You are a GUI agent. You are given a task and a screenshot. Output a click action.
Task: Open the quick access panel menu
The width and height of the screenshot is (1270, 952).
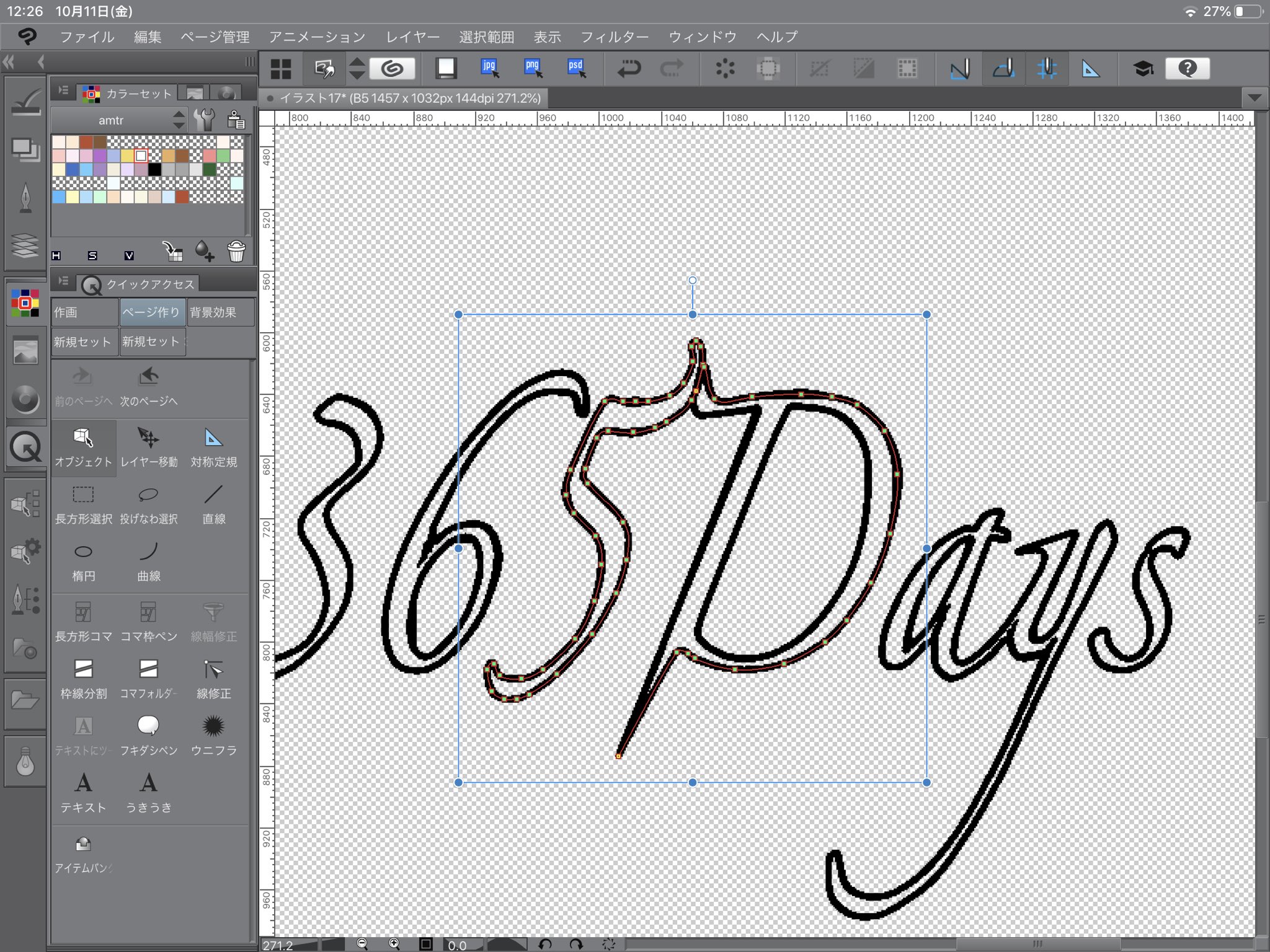[63, 281]
